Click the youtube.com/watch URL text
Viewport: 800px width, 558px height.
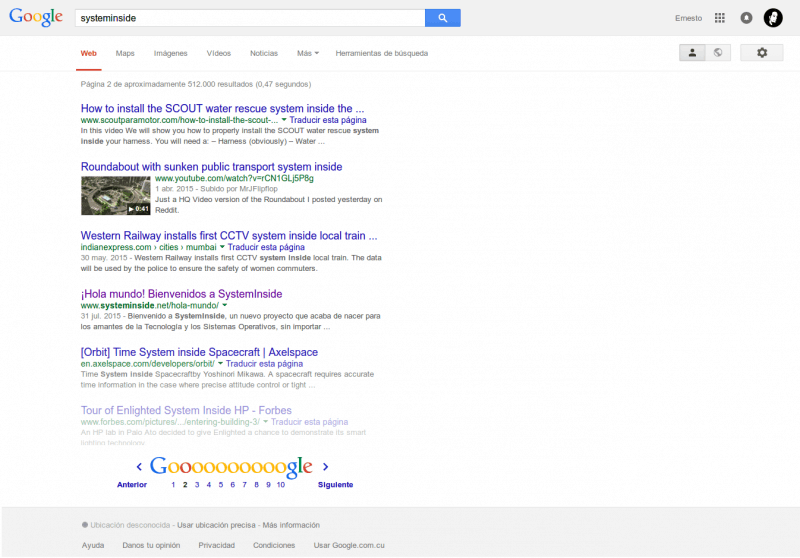pos(234,178)
